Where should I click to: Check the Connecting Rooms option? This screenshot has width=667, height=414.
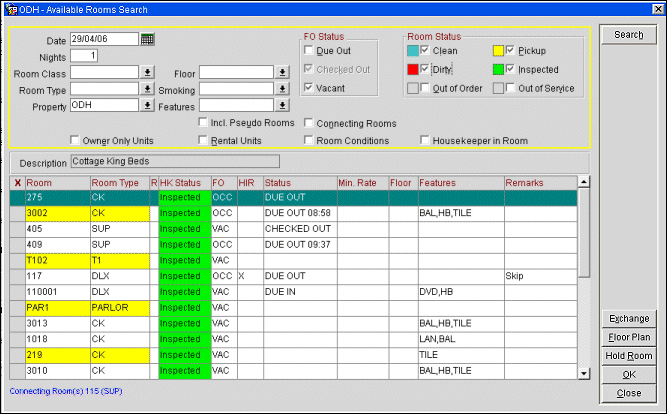pos(308,123)
